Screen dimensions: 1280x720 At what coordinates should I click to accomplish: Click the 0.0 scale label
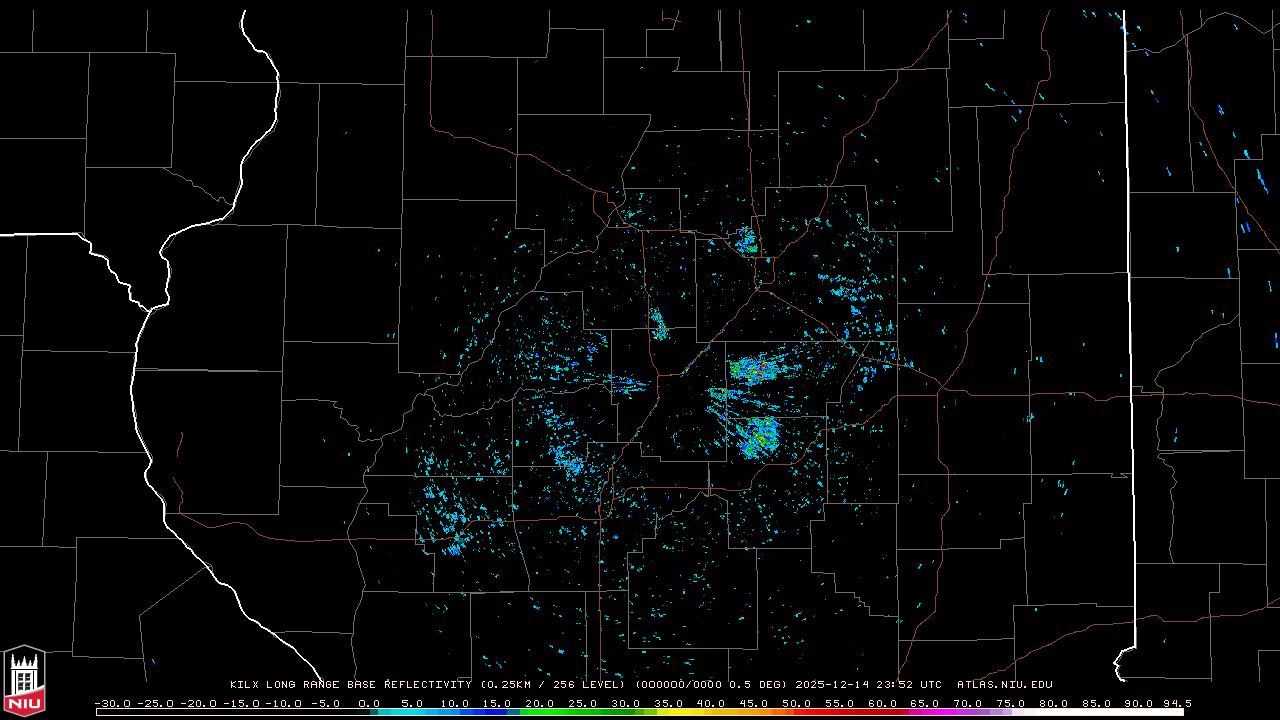(368, 703)
